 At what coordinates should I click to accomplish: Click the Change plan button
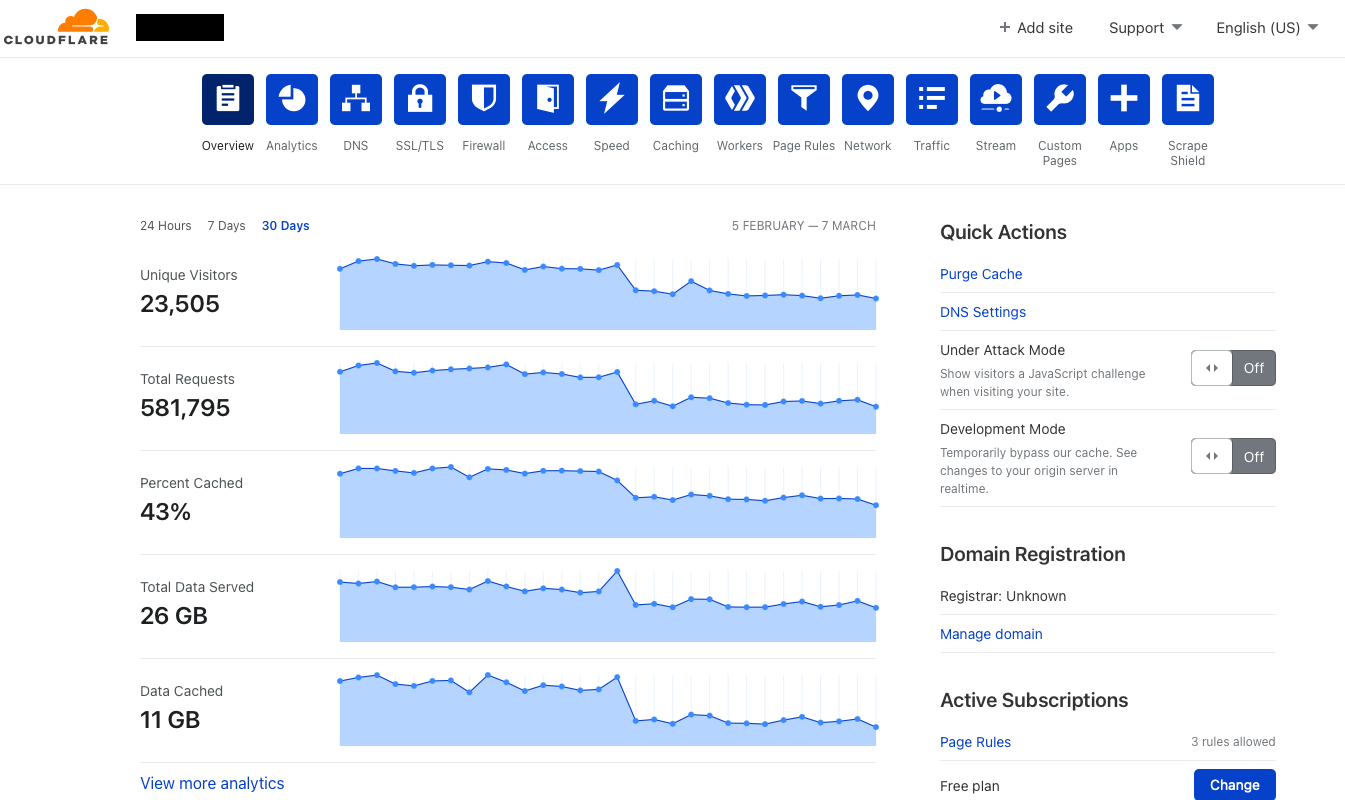pos(1235,785)
